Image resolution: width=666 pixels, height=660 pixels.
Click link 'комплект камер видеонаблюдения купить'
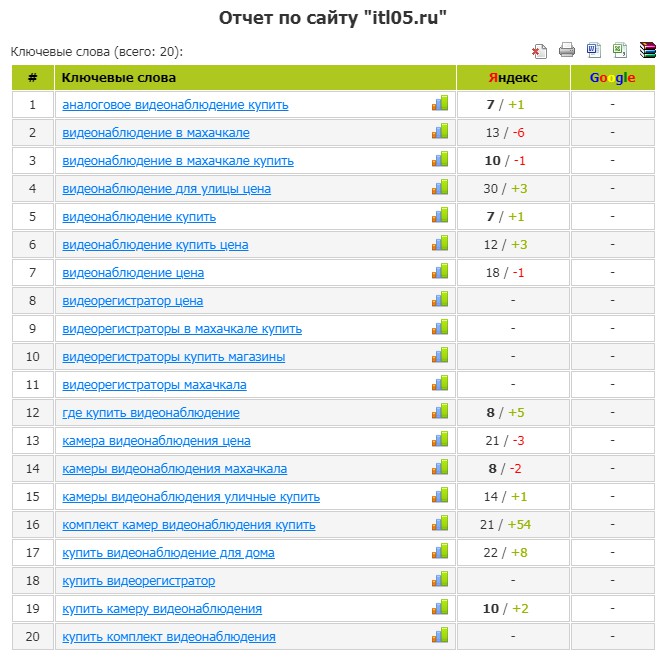189,525
